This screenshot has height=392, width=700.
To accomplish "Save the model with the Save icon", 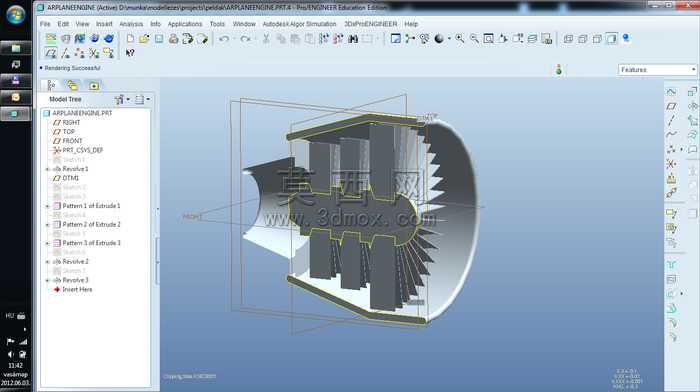I will 159,39.
